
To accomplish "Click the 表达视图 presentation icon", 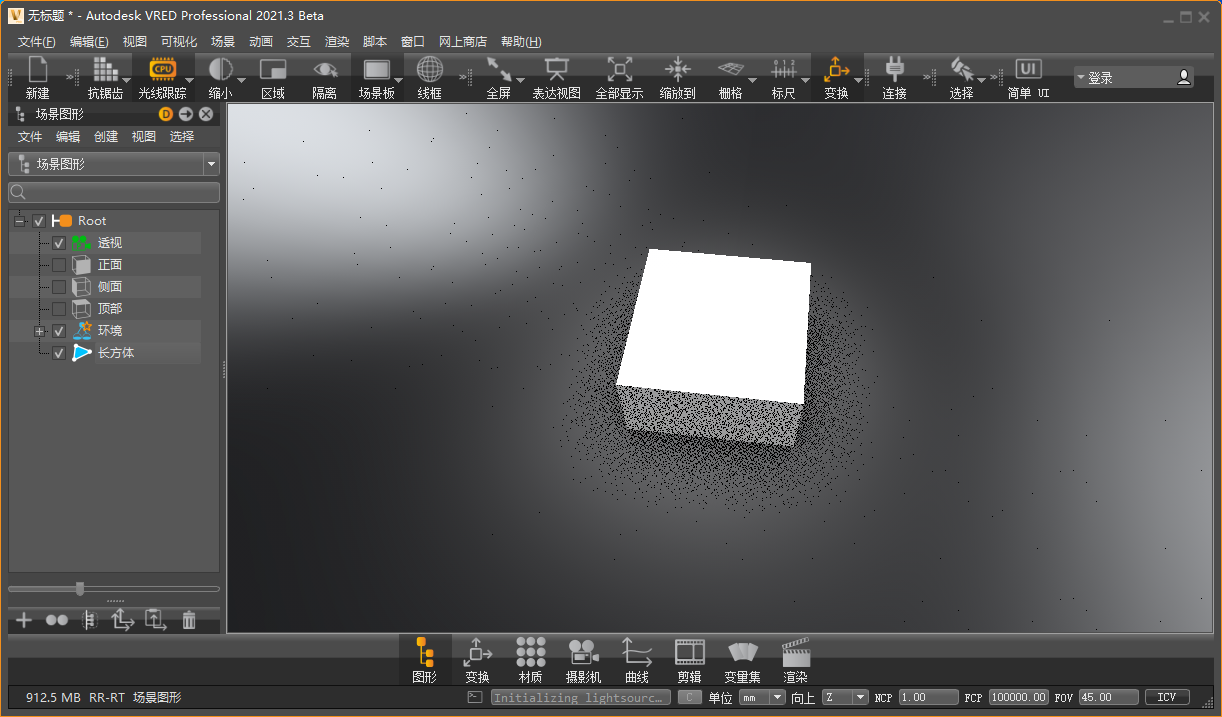I will [x=556, y=70].
